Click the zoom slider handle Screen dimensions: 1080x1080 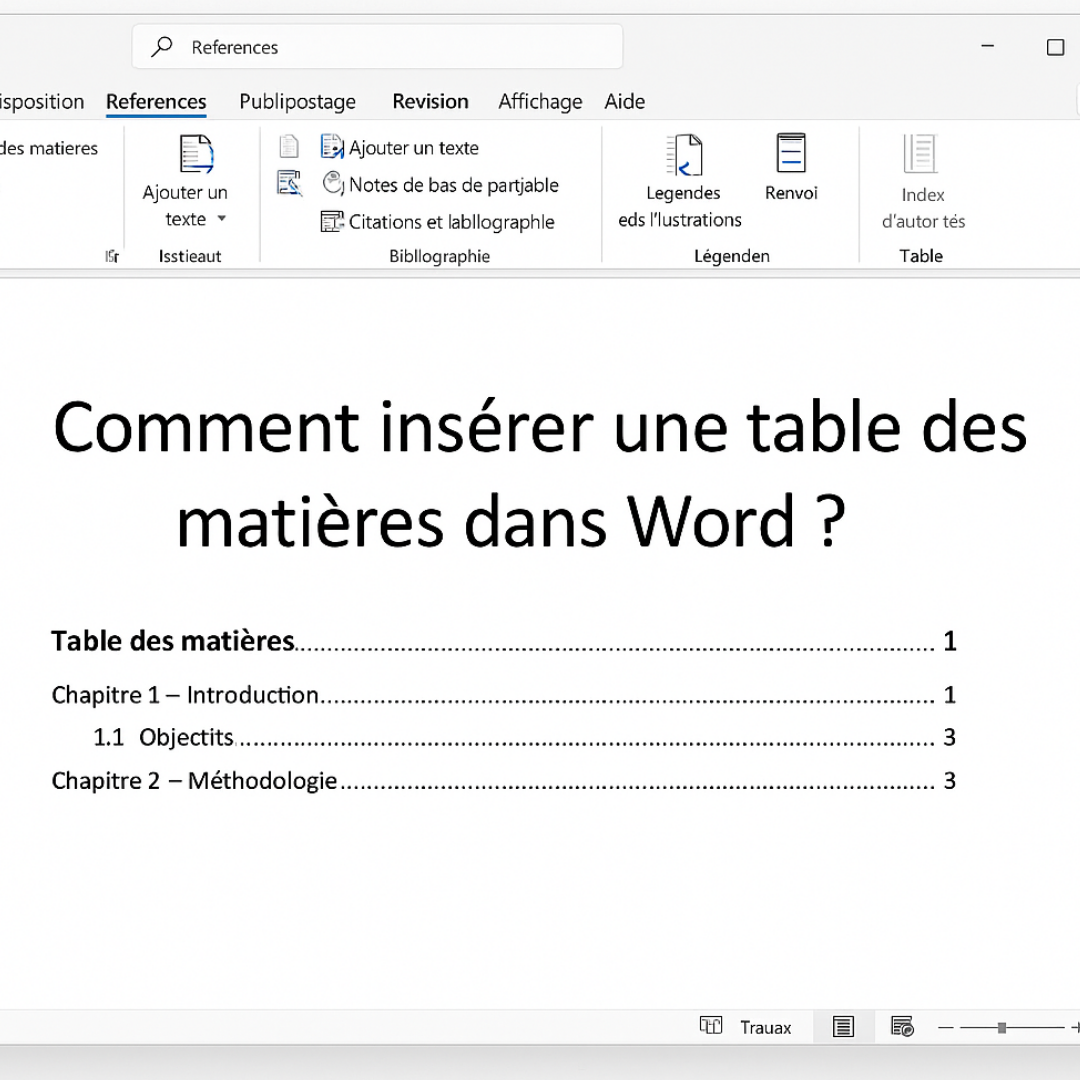1002,1028
